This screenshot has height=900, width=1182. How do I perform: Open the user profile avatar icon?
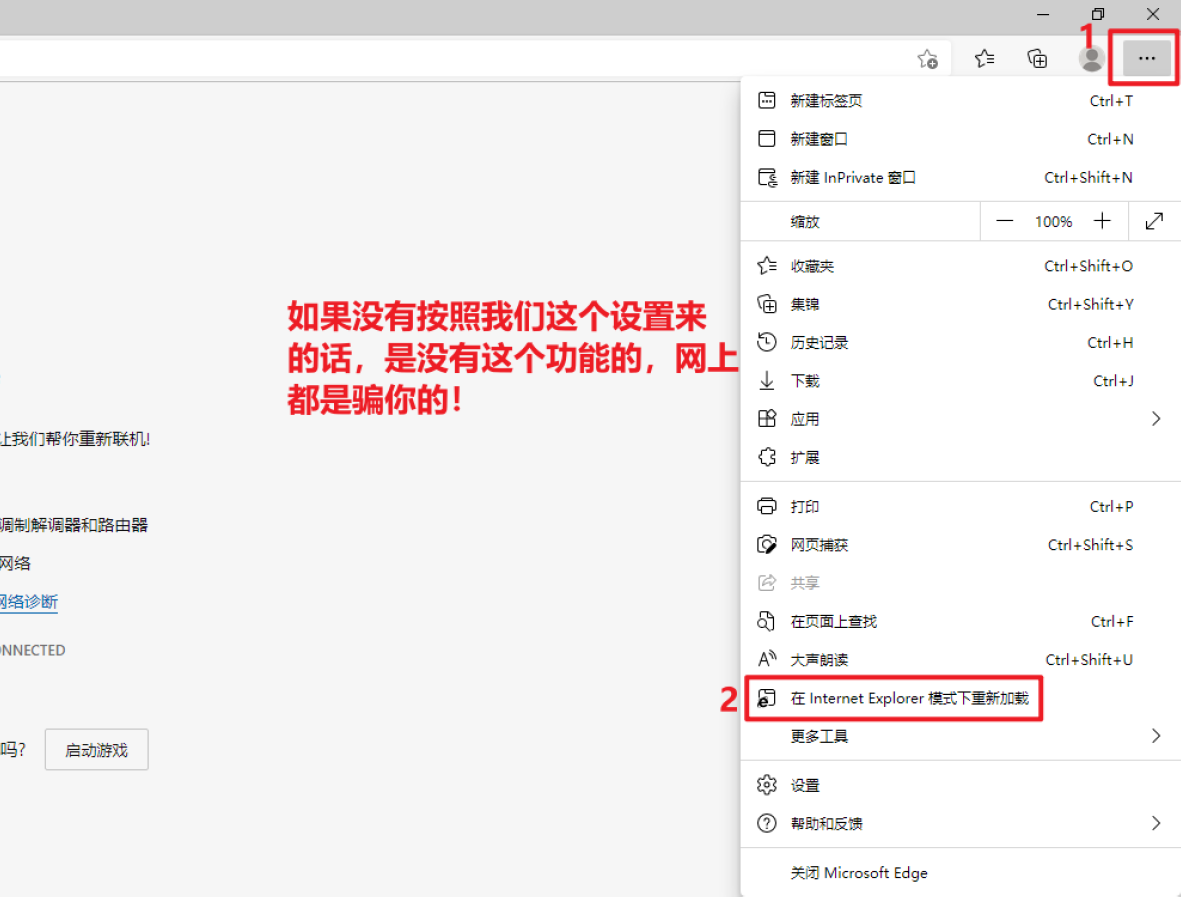click(x=1090, y=58)
